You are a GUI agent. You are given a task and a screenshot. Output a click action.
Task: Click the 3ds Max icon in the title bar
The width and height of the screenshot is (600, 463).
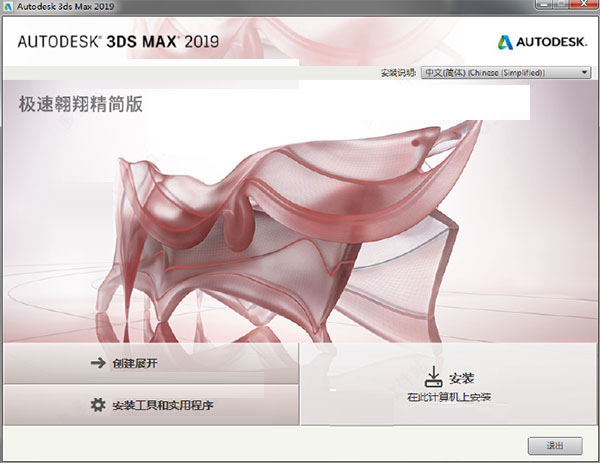coord(8,6)
